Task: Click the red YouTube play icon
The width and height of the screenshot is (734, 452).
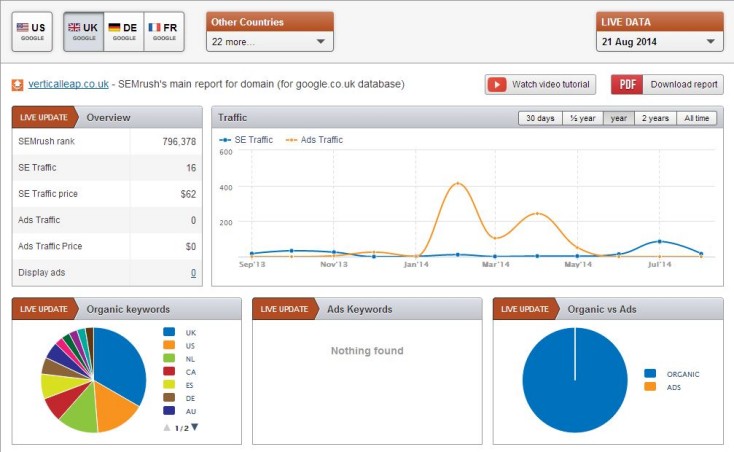Action: [497, 85]
